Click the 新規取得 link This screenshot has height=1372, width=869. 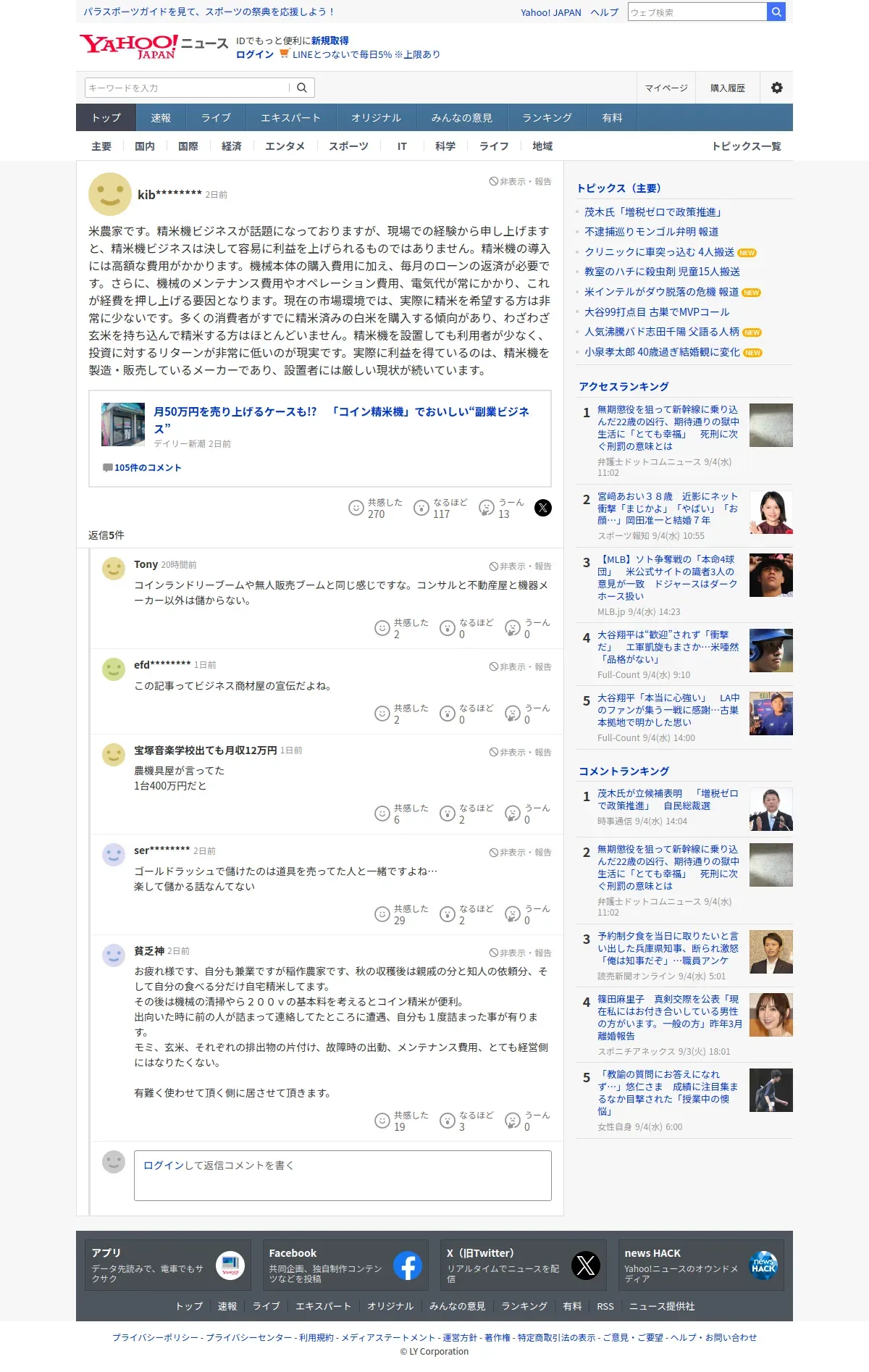(330, 41)
